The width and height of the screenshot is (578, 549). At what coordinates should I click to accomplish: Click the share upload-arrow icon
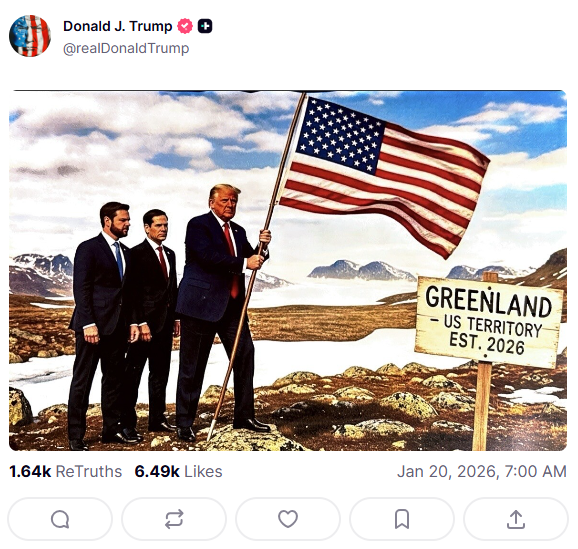(x=516, y=519)
